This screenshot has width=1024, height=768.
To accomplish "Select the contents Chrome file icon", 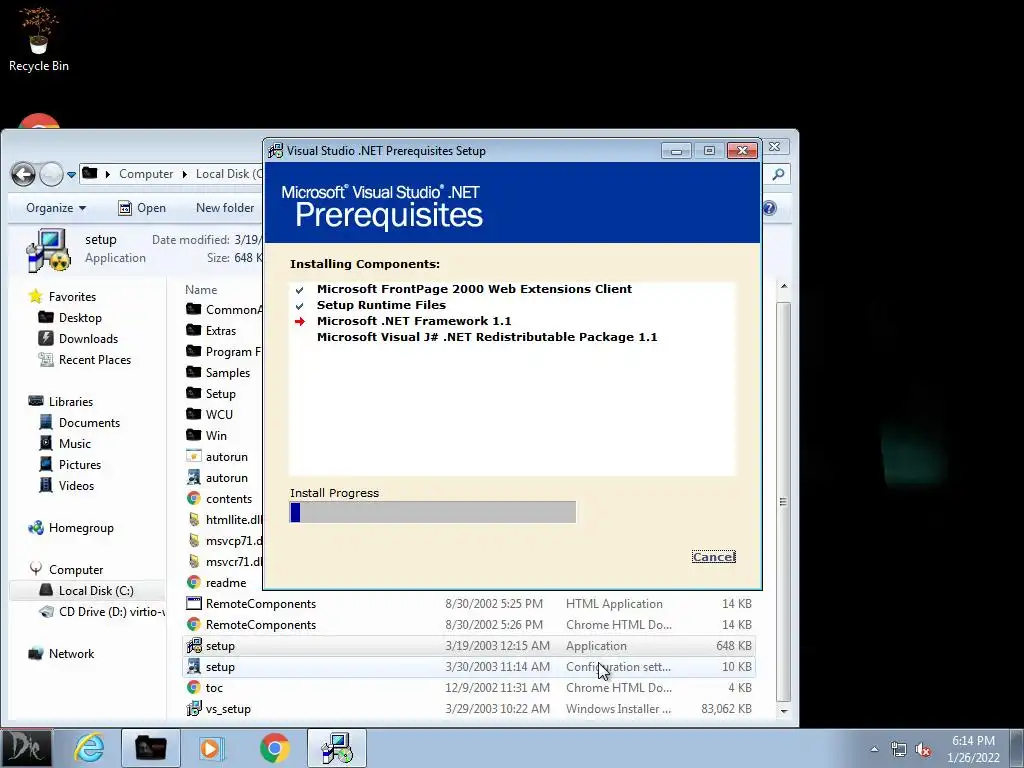I will 193,498.
